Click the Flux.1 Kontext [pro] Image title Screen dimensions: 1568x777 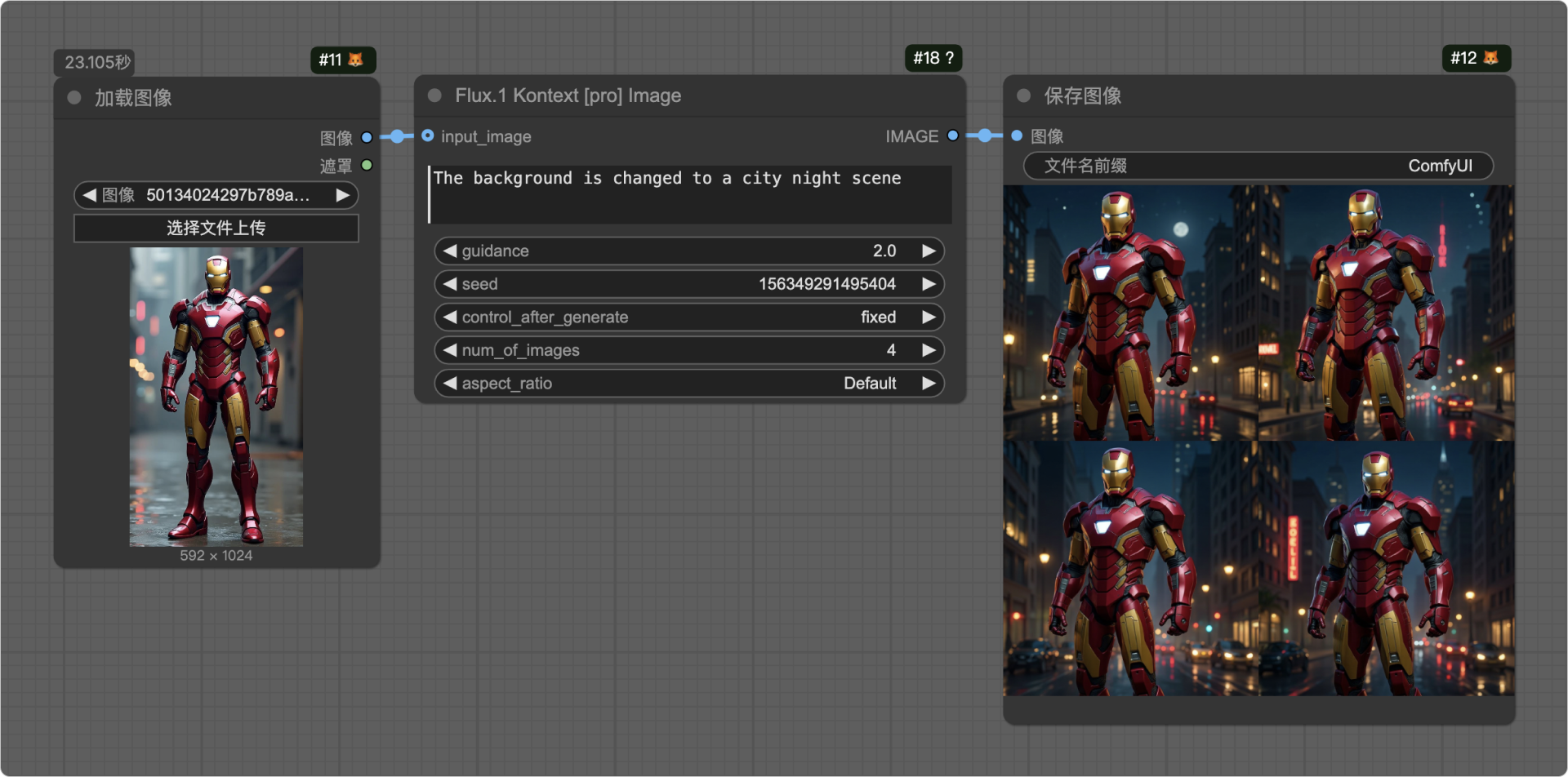(568, 95)
